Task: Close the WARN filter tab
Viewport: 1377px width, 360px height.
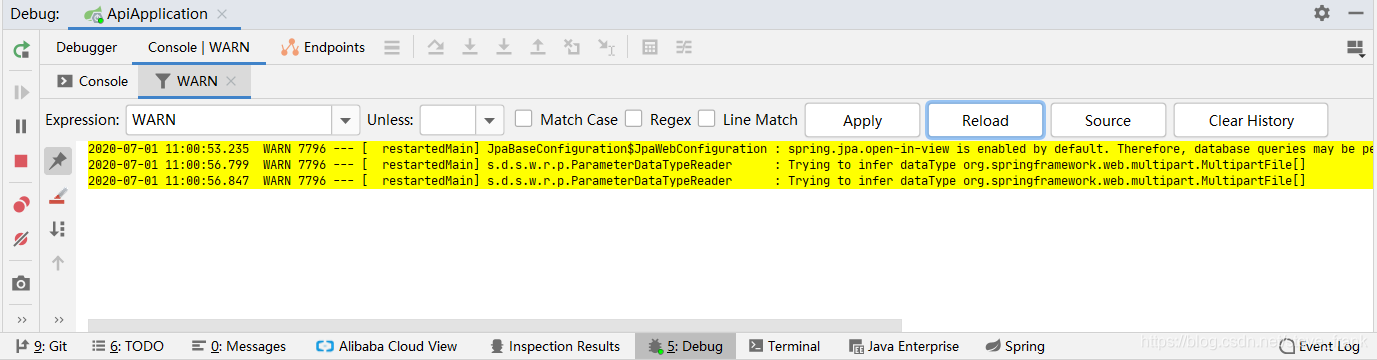Action: click(231, 81)
